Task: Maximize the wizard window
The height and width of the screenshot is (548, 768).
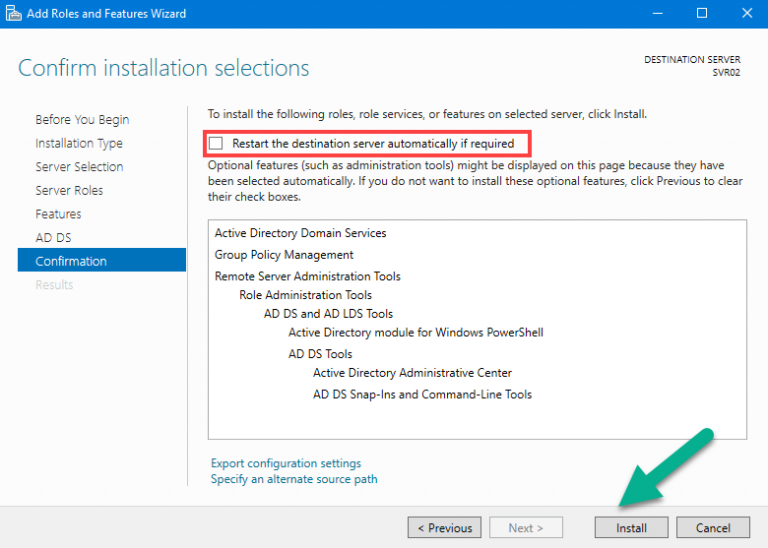Action: point(702,13)
